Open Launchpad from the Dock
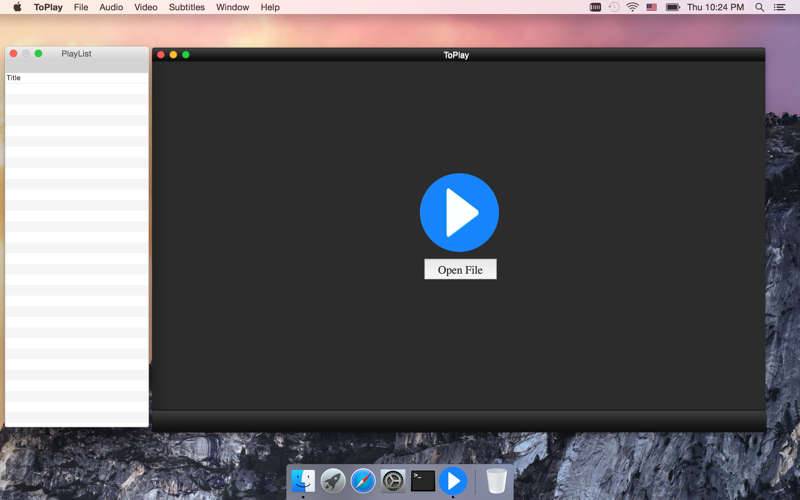The height and width of the screenshot is (500, 800). 333,481
